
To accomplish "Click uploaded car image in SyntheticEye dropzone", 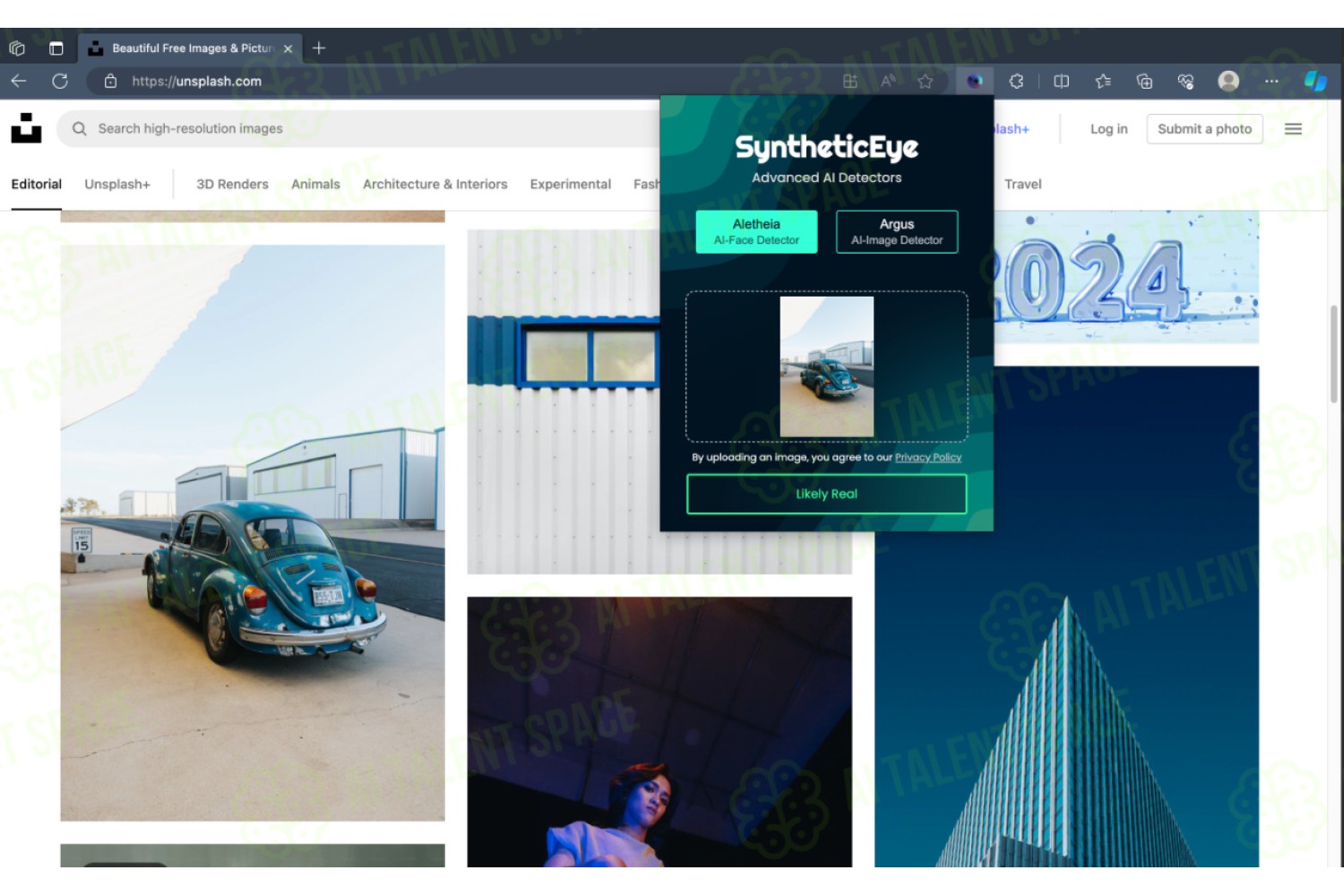I will pyautogui.click(x=826, y=366).
